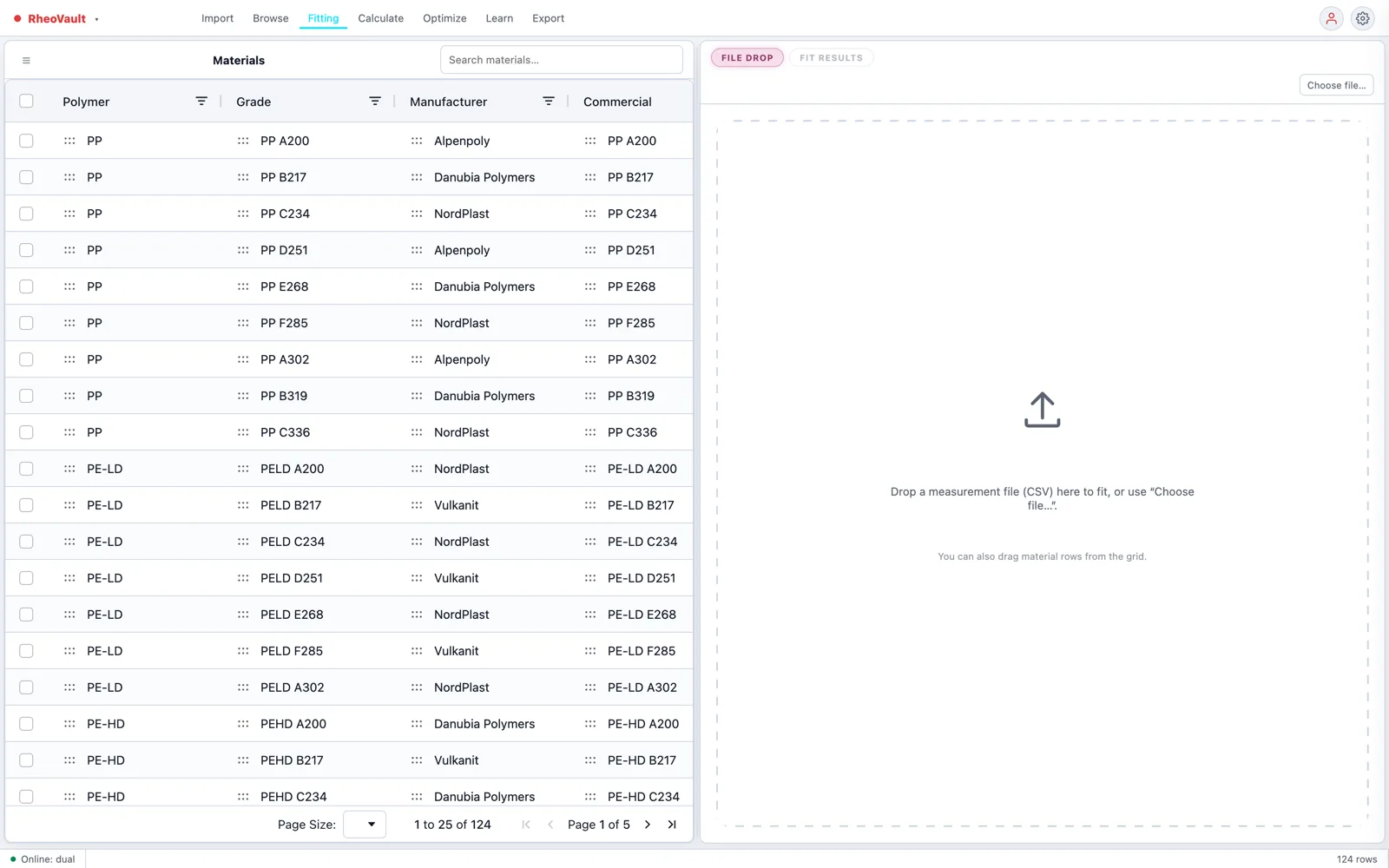The width and height of the screenshot is (1389, 868).
Task: Open the Page Size dropdown
Action: coord(365,825)
